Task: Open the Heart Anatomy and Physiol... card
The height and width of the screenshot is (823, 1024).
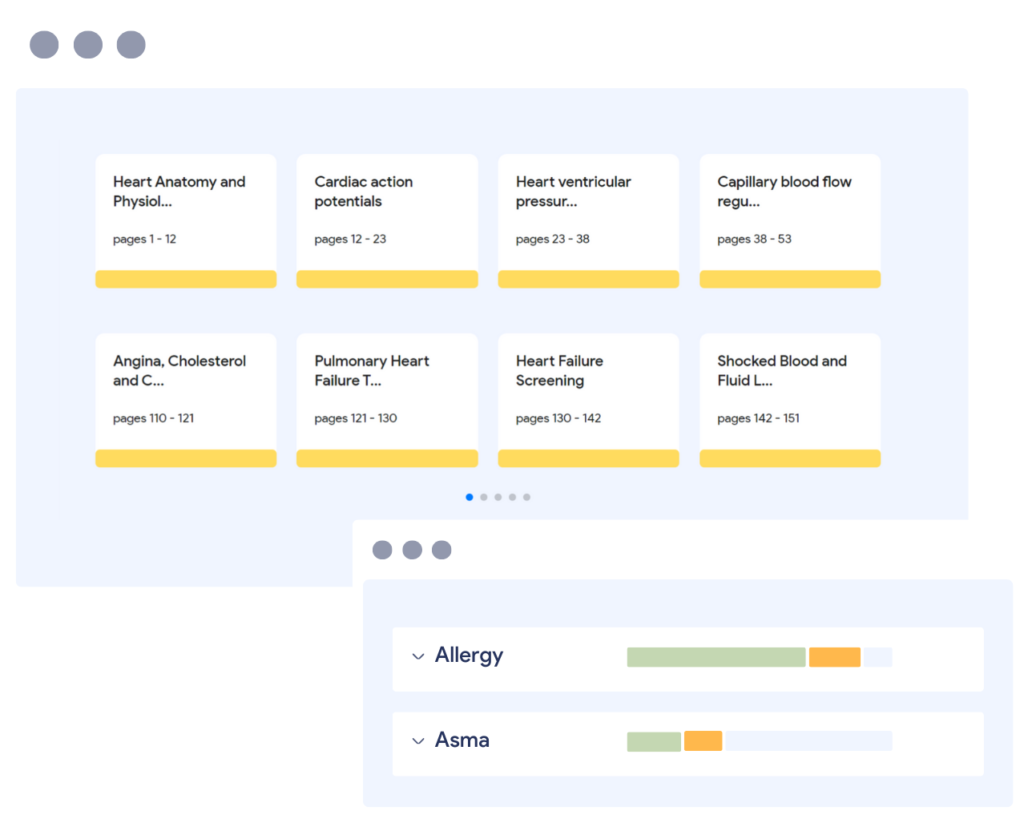Action: 186,210
